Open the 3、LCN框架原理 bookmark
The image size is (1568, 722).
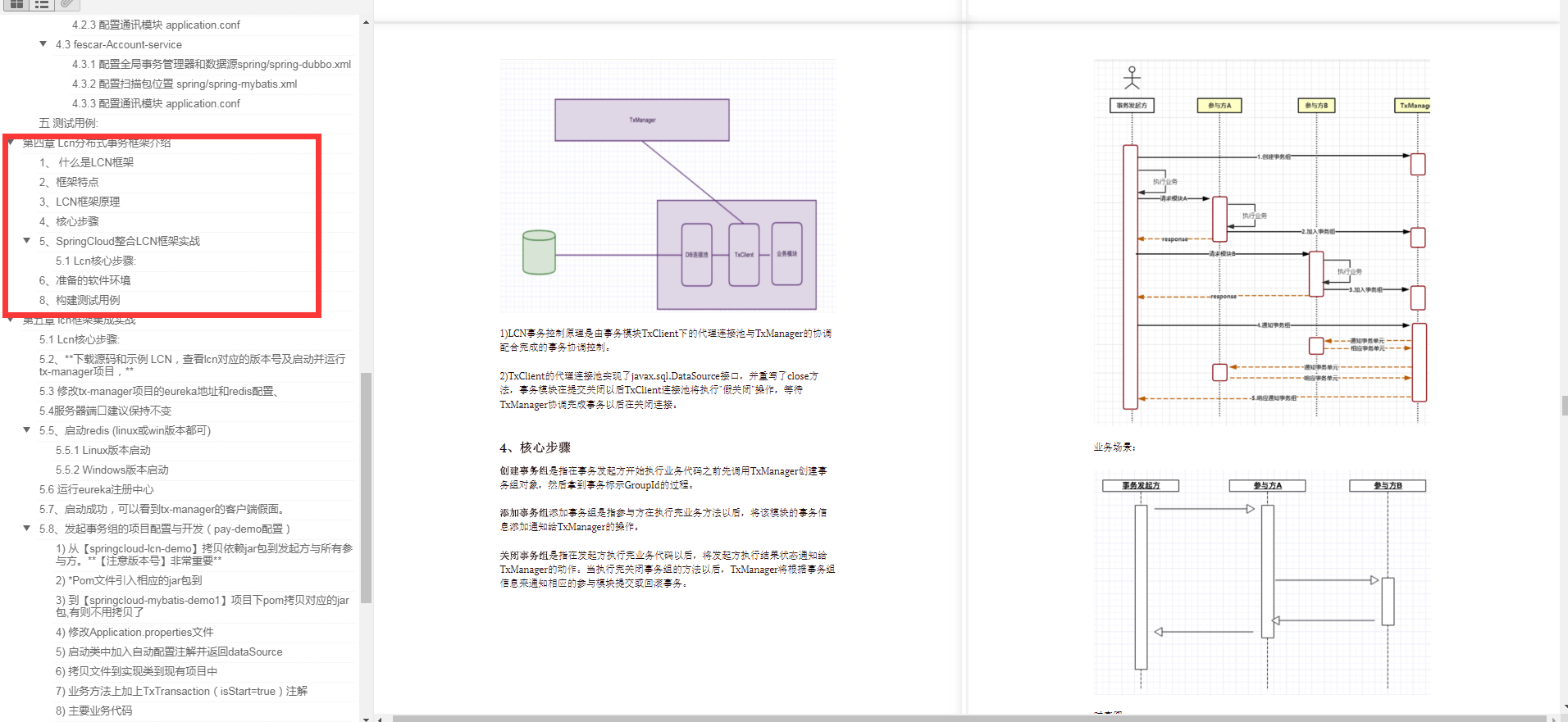click(x=80, y=202)
